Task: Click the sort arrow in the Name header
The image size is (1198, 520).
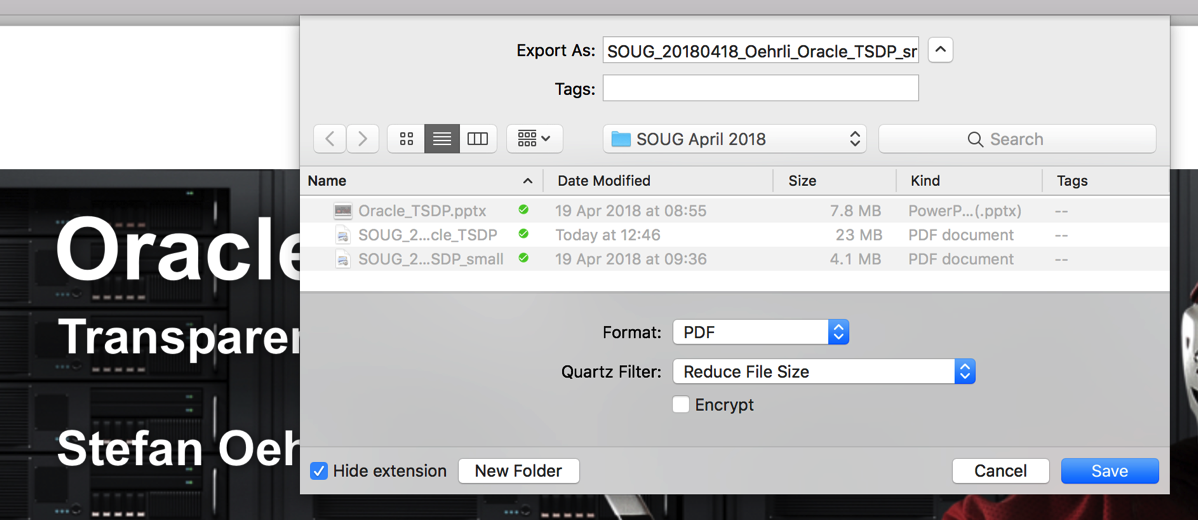Action: (527, 181)
